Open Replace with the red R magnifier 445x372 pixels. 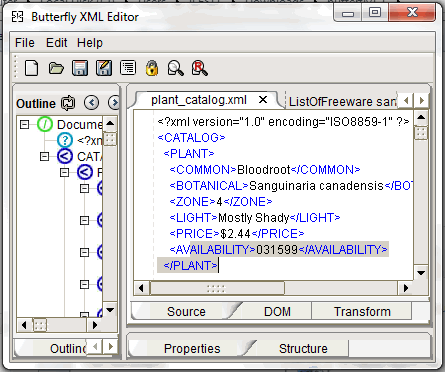pos(199,68)
